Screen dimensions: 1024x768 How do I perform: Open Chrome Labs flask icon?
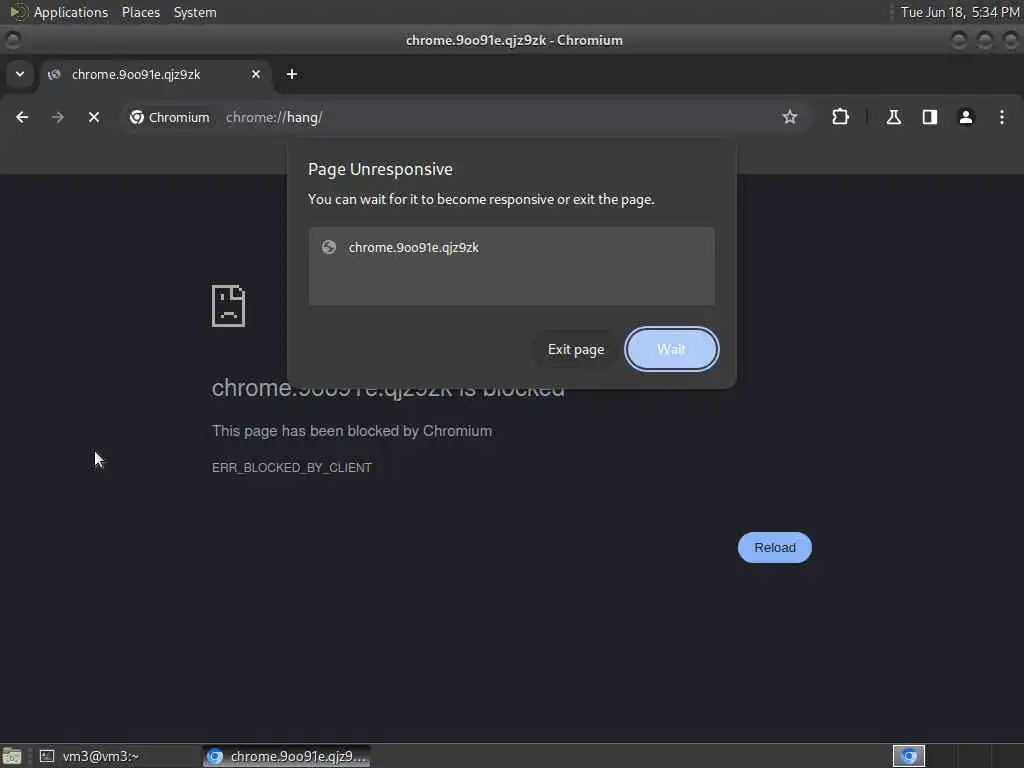pyautogui.click(x=893, y=118)
